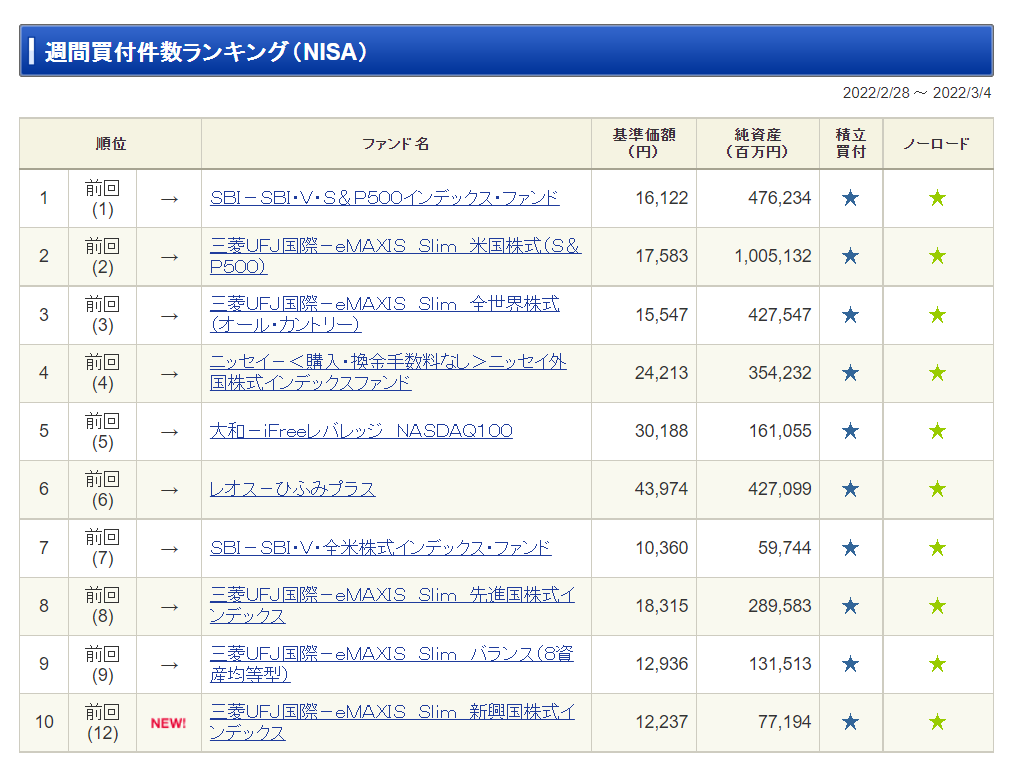
Task: Click the ファンド名 column header
Action: point(395,144)
